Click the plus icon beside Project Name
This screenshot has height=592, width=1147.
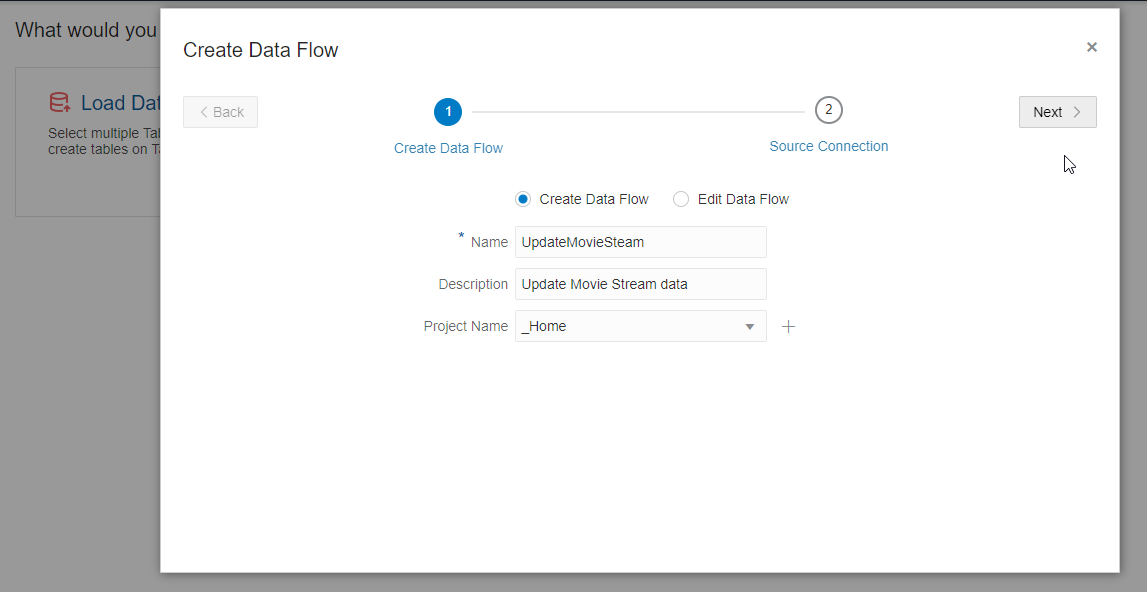click(x=788, y=327)
